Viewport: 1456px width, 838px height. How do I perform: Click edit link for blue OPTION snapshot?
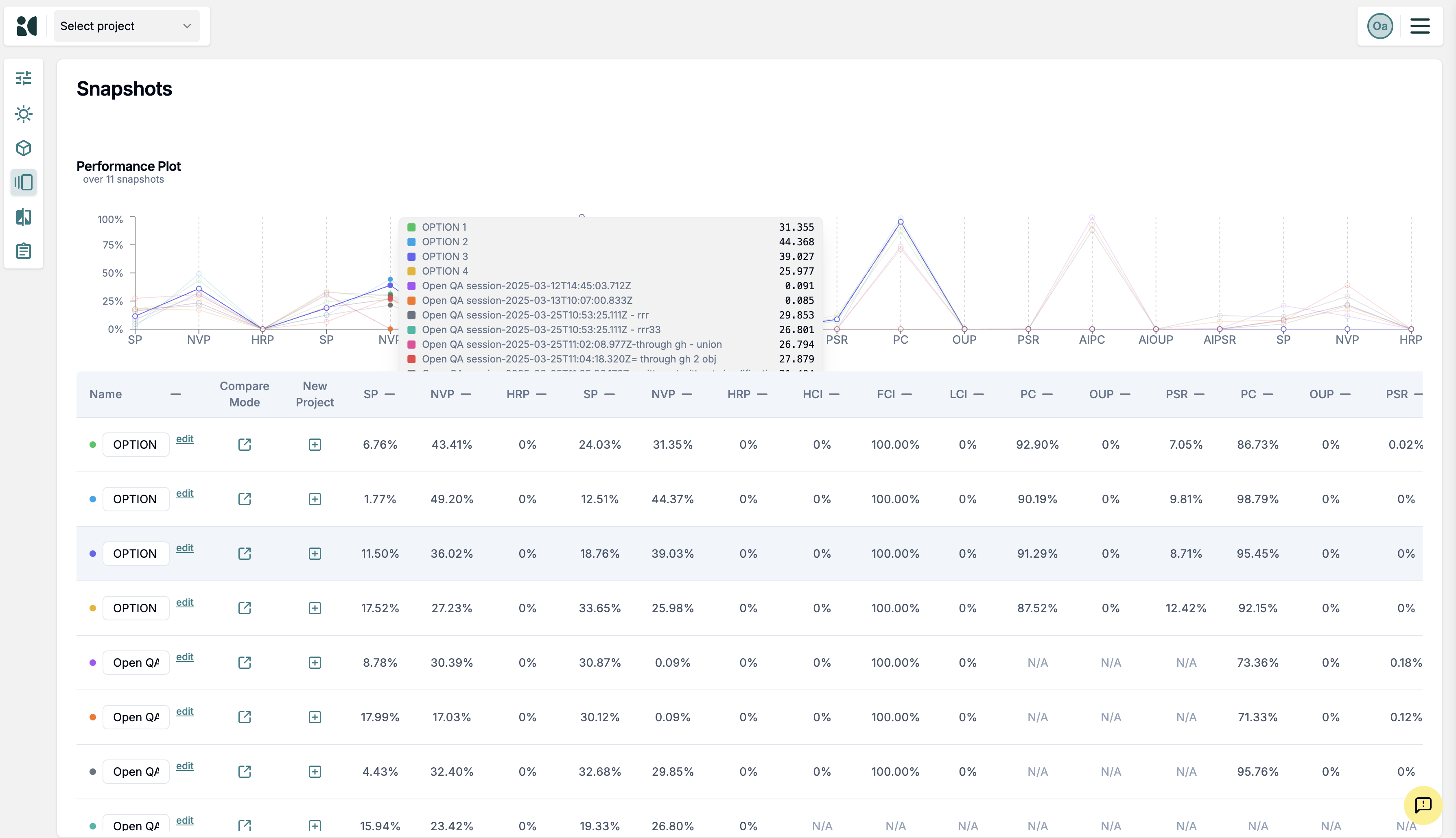click(184, 493)
